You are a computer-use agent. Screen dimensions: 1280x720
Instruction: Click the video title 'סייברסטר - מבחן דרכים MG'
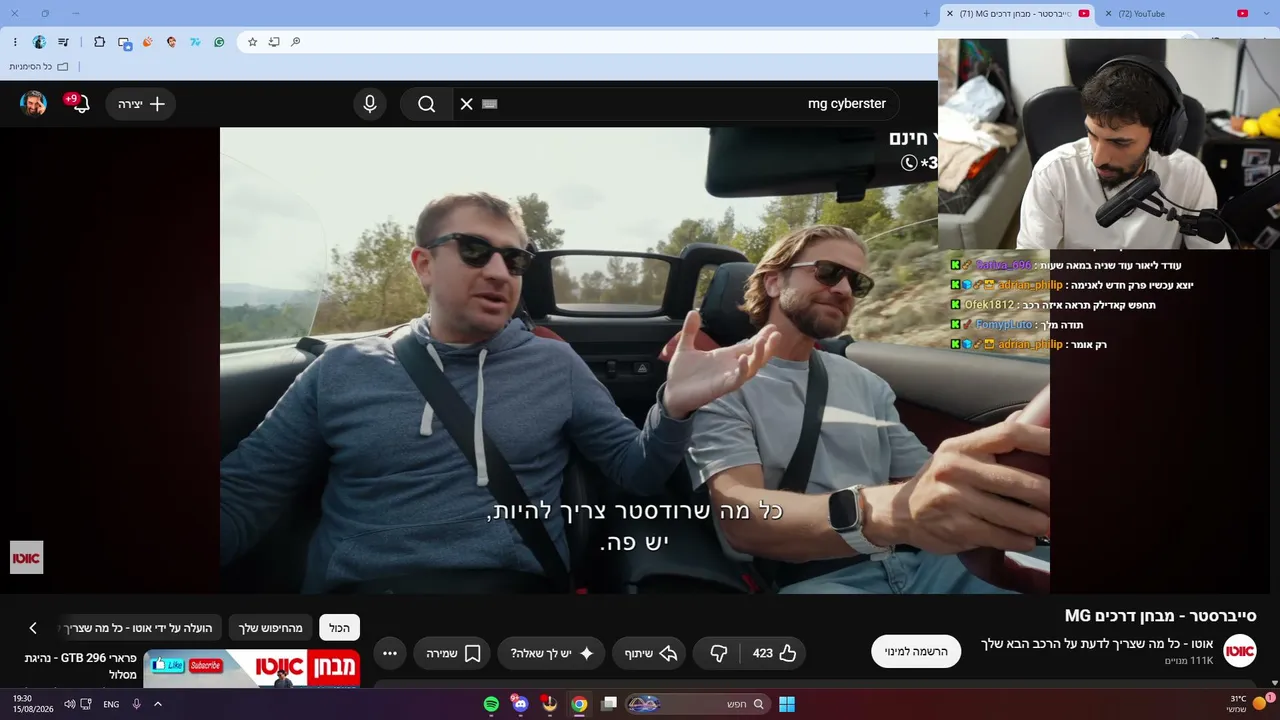pyautogui.click(x=1160, y=616)
